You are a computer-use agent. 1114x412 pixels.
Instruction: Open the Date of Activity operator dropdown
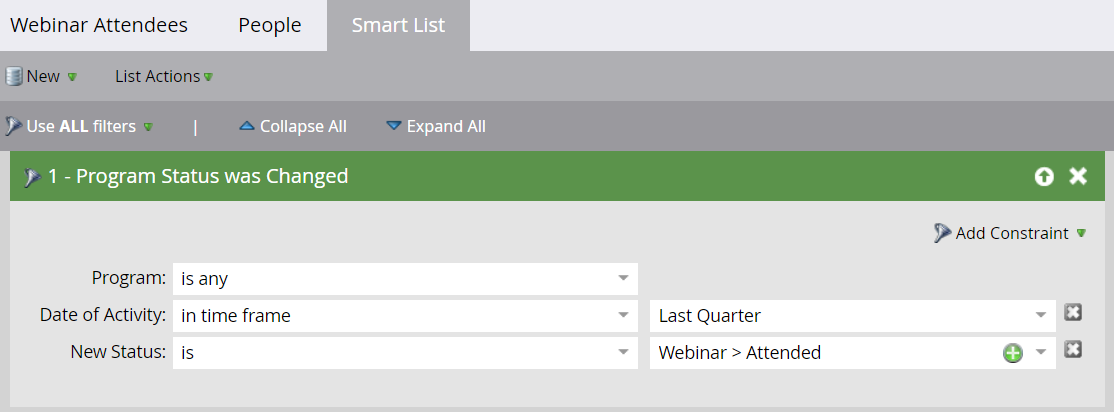tap(623, 315)
